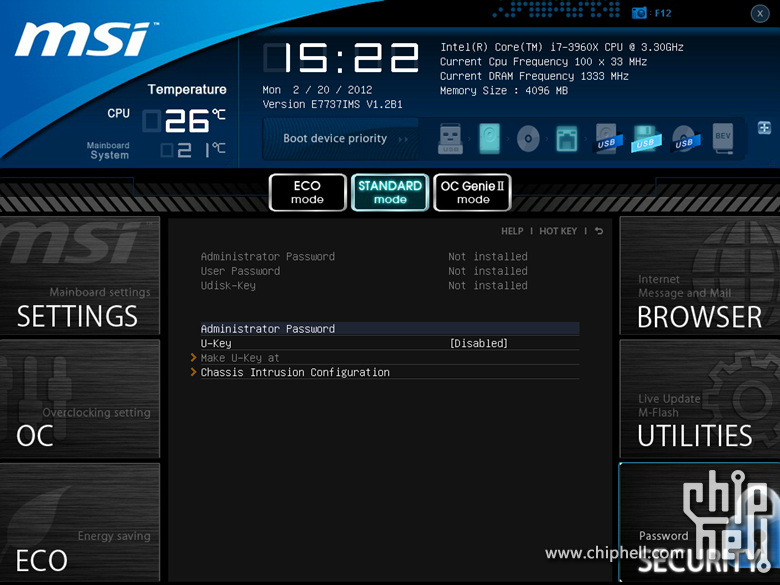The image size is (780, 585).
Task: Open the SECURITY password panel
Action: tap(700, 522)
